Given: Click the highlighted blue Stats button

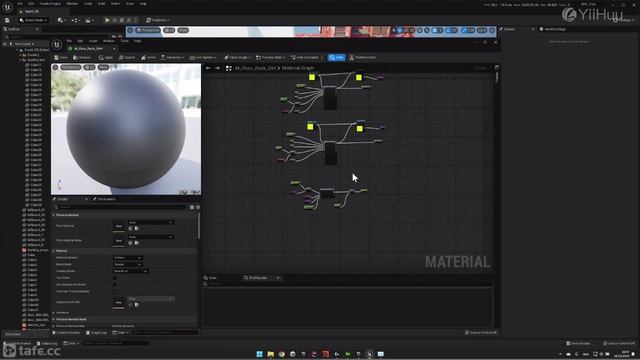Looking at the screenshot, I should coord(336,58).
